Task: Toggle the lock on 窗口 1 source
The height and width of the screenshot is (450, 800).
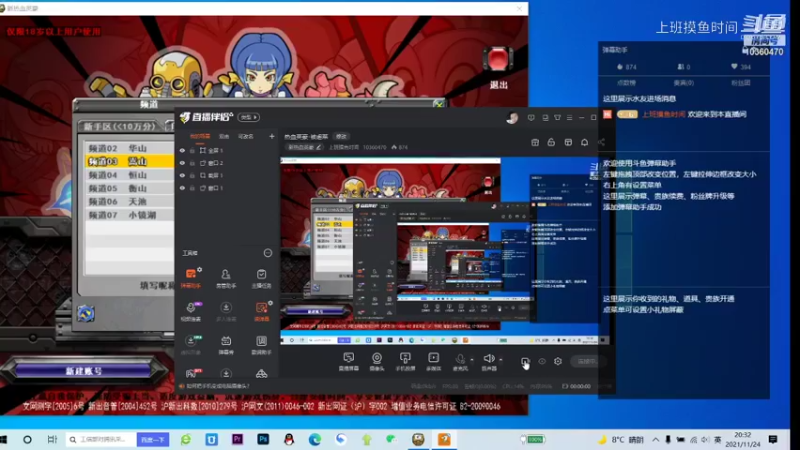Action: 192,188
